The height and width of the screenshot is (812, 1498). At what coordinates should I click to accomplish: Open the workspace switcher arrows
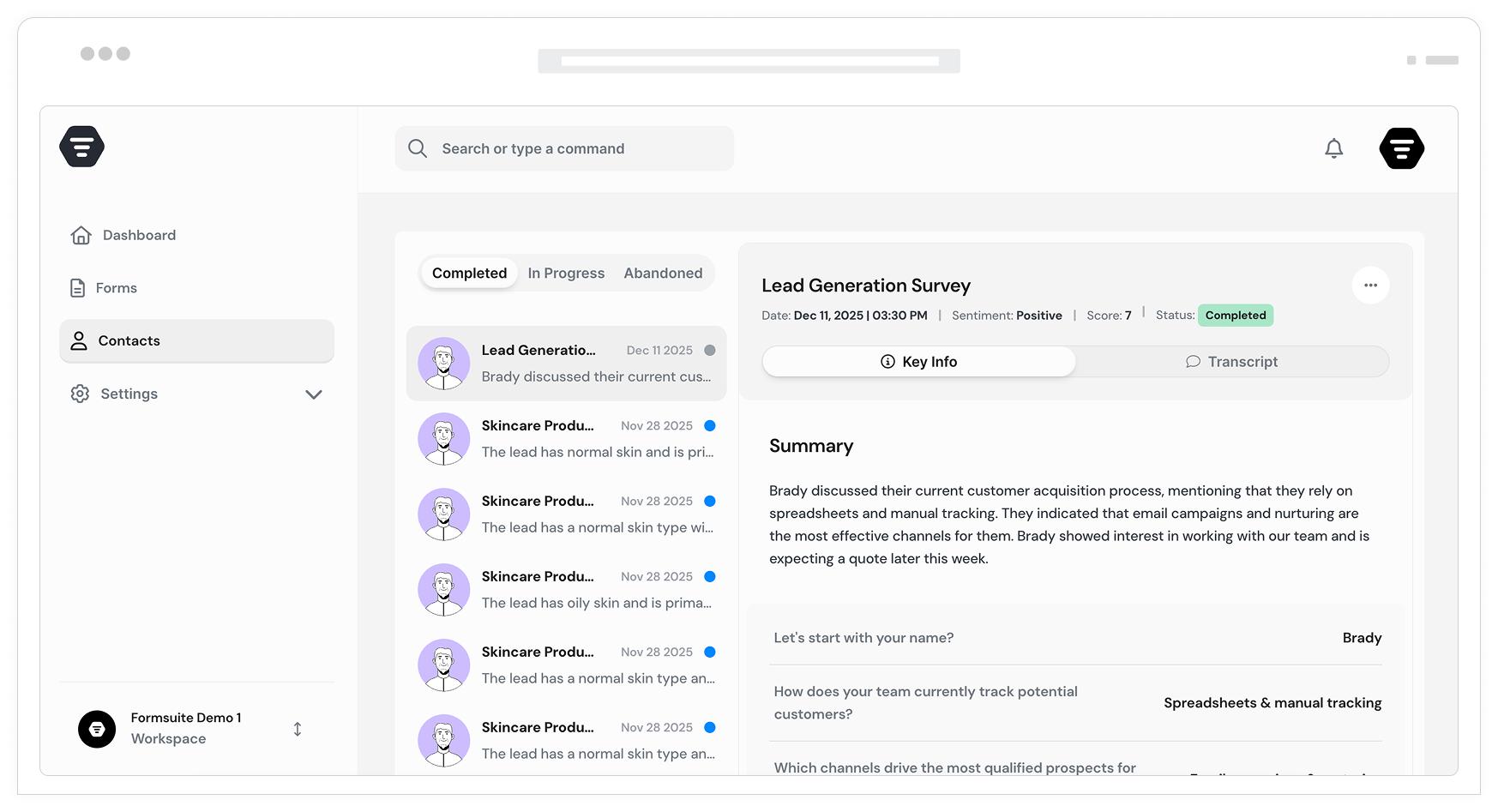pos(298,729)
